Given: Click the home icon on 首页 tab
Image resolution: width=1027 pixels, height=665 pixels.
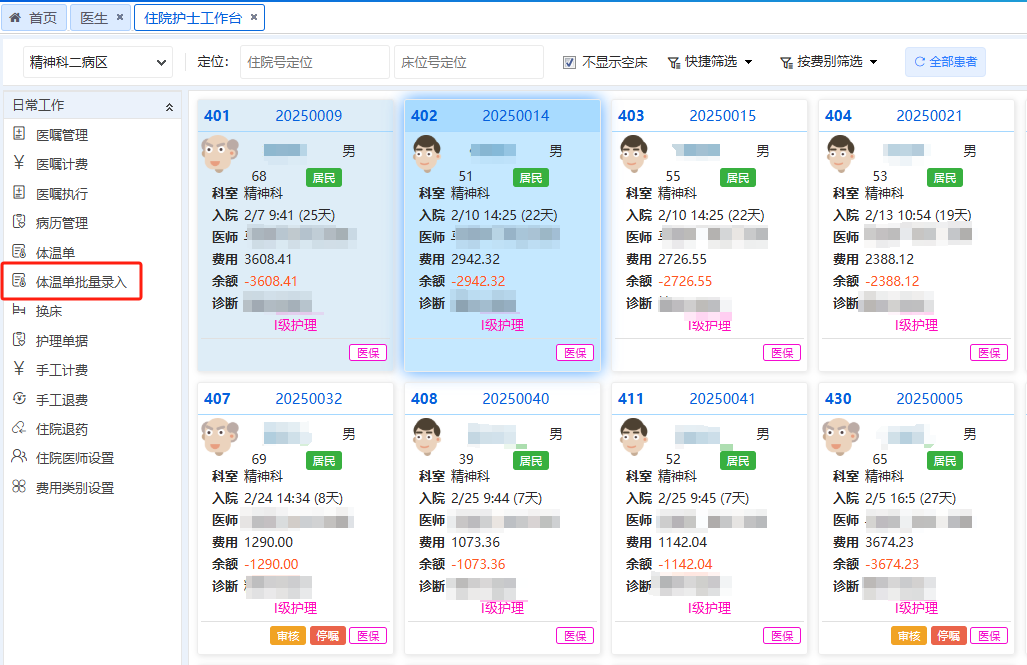Looking at the screenshot, I should pos(15,18).
